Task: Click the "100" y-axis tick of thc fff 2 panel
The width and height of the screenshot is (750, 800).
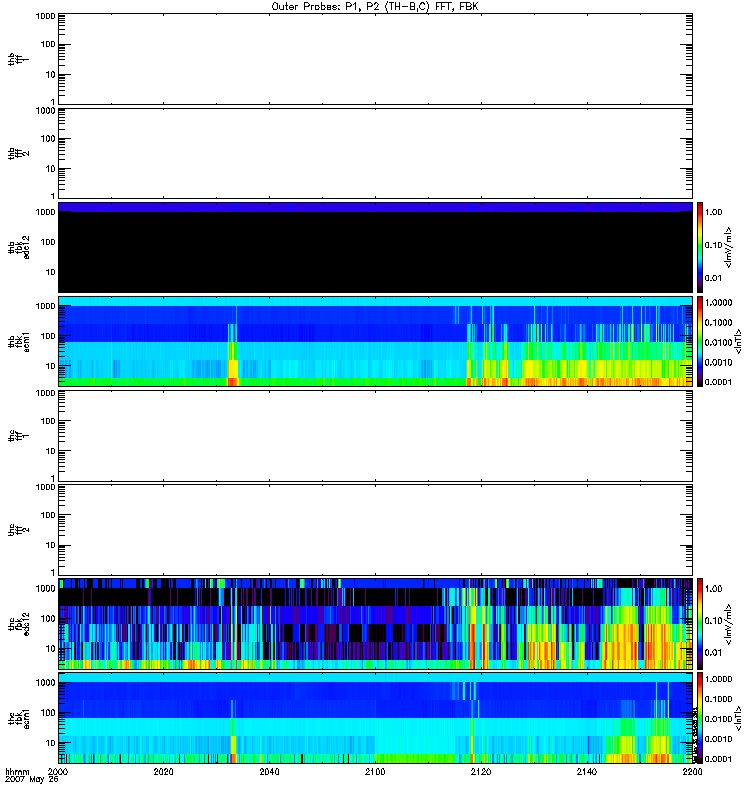Action: point(48,515)
